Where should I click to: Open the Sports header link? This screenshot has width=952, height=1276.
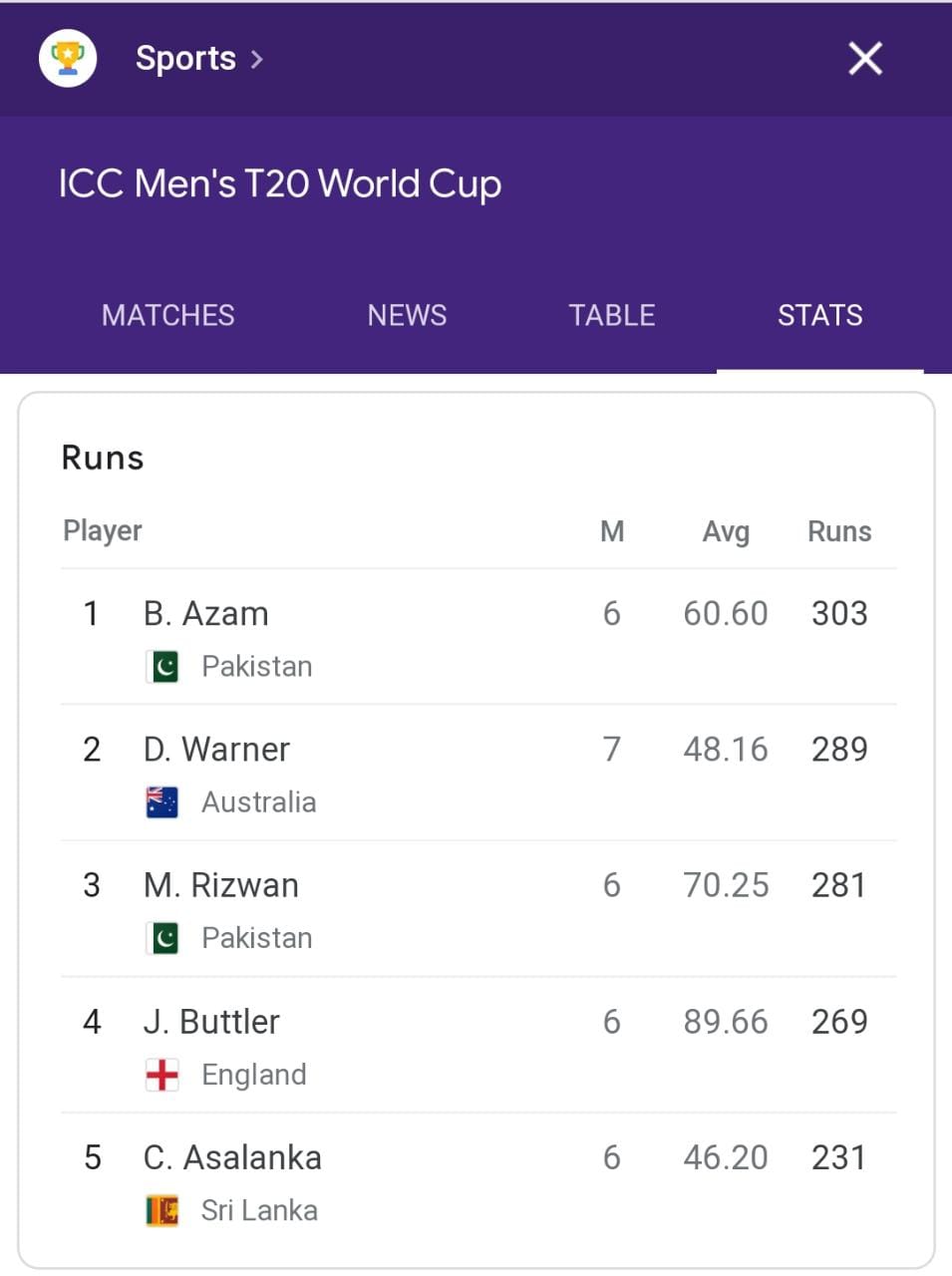click(x=185, y=59)
